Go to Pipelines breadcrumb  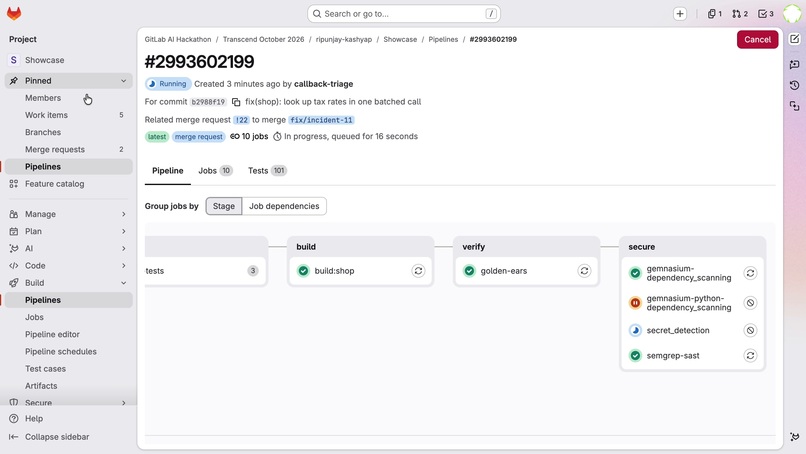443,39
